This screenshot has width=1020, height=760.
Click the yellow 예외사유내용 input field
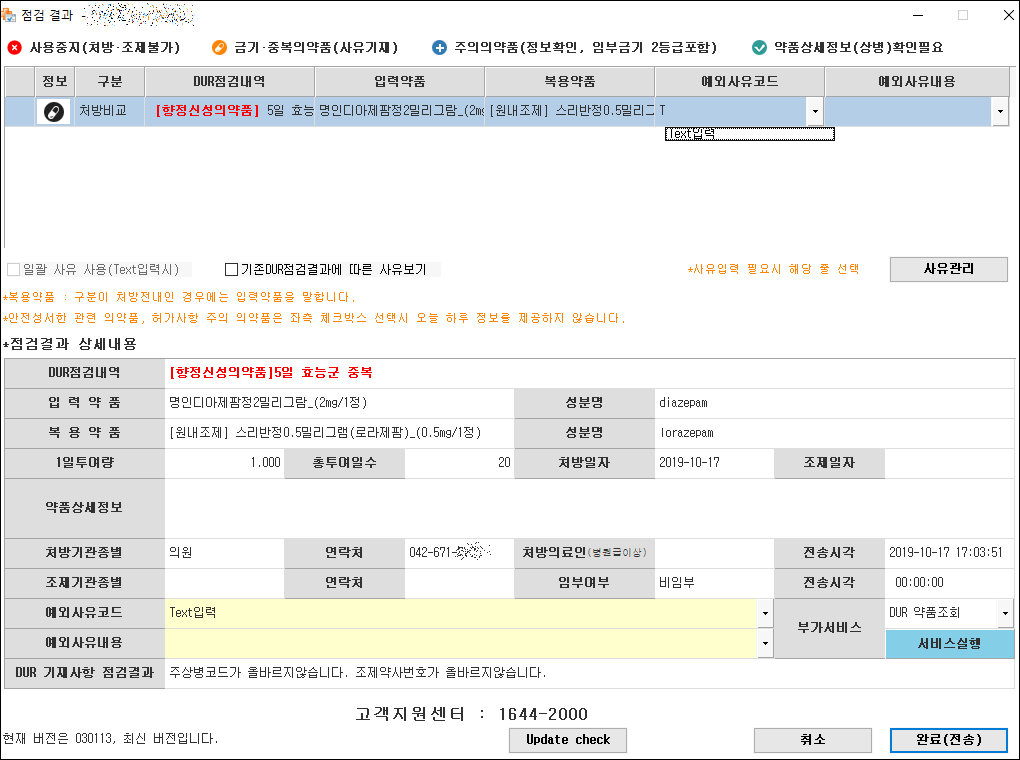tap(460, 642)
